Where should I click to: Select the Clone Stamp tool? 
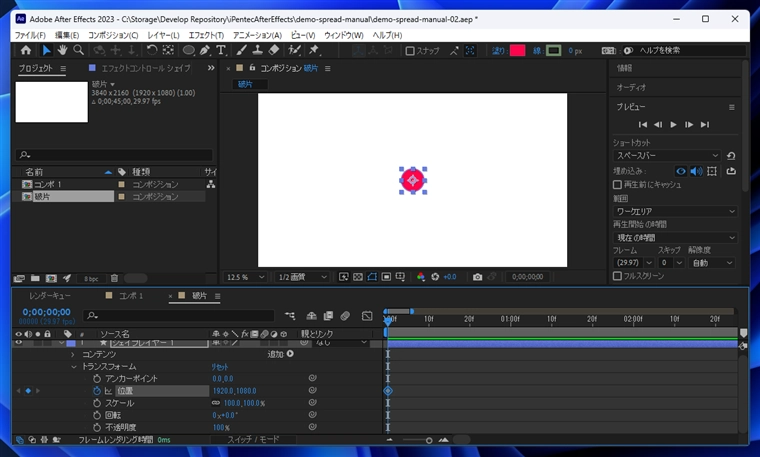258,50
